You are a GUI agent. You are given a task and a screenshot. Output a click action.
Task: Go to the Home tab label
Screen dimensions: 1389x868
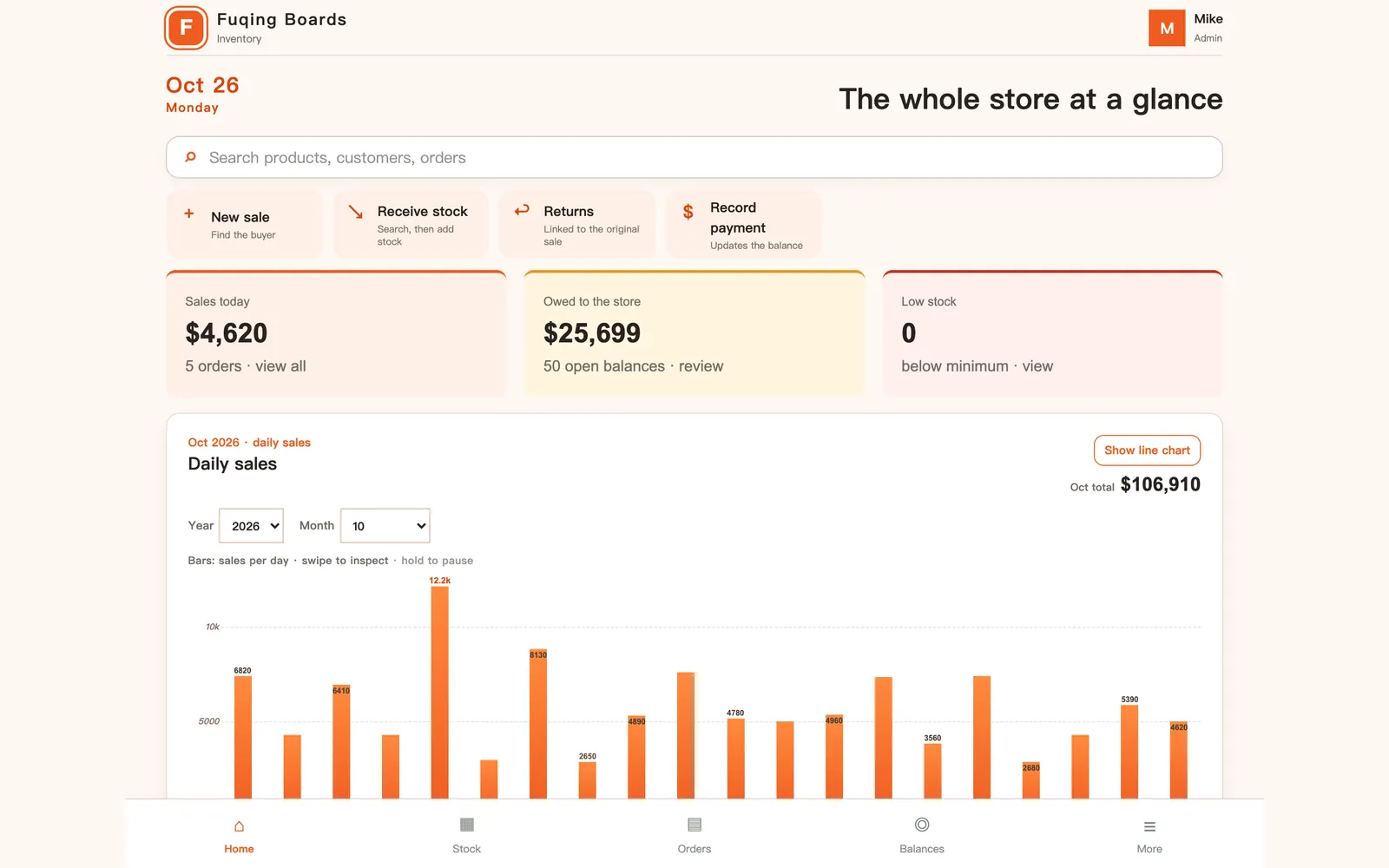point(239,849)
